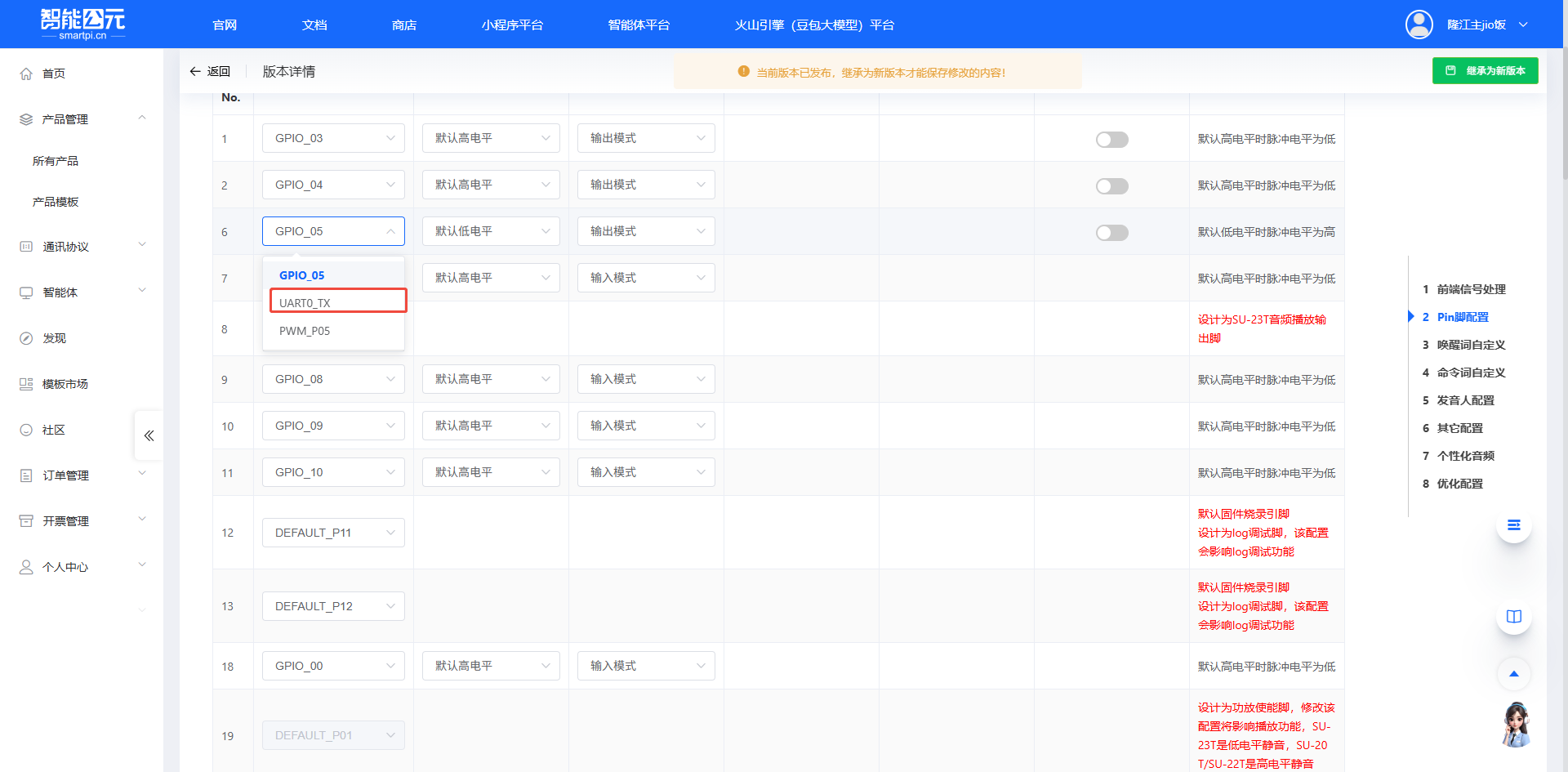Open the 小程序平台 top menu item
The image size is (1568, 772).
tap(512, 25)
